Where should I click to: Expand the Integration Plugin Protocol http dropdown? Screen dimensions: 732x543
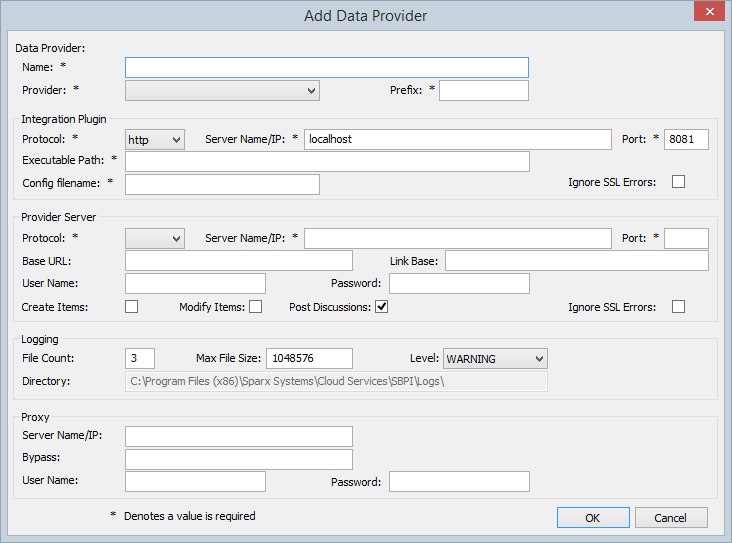point(155,140)
